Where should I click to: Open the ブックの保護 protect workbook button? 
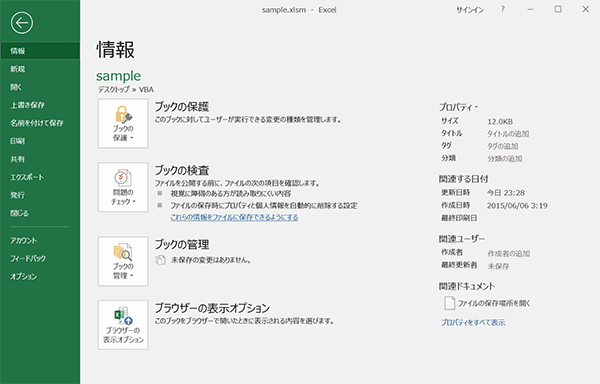point(123,124)
